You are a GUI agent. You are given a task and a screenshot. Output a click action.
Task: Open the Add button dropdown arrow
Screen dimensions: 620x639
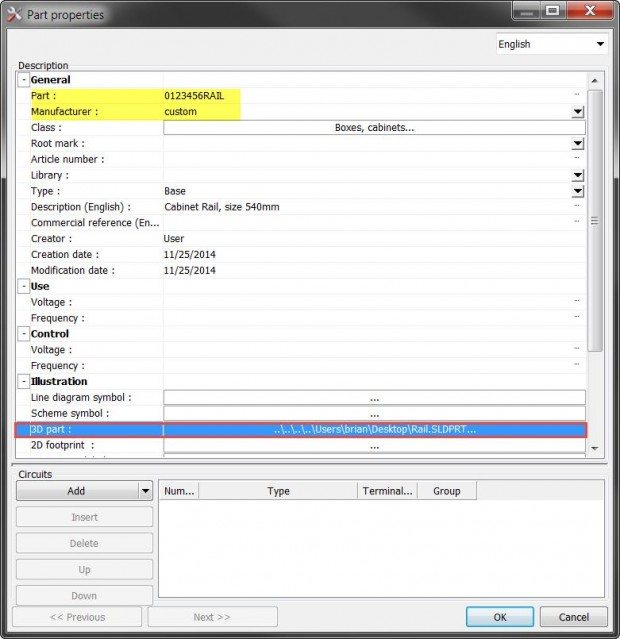click(x=145, y=491)
